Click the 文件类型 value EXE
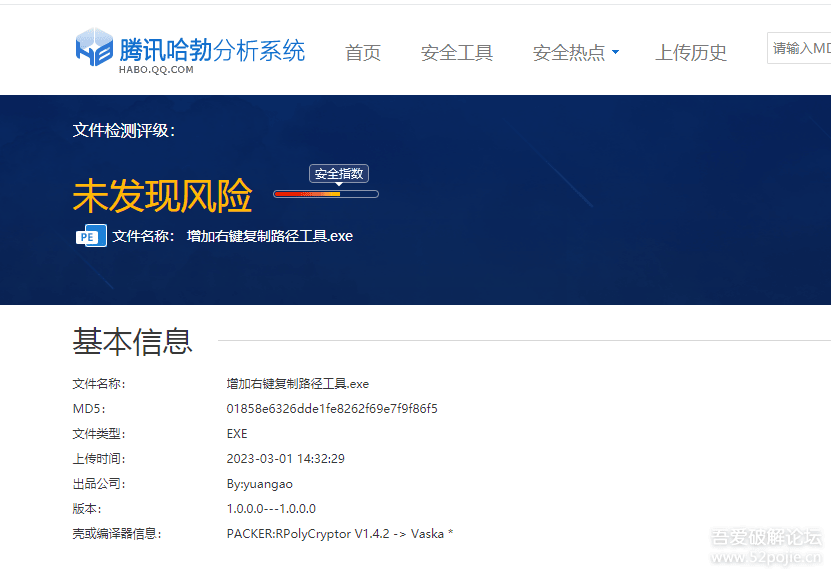The image size is (831, 574). point(237,434)
